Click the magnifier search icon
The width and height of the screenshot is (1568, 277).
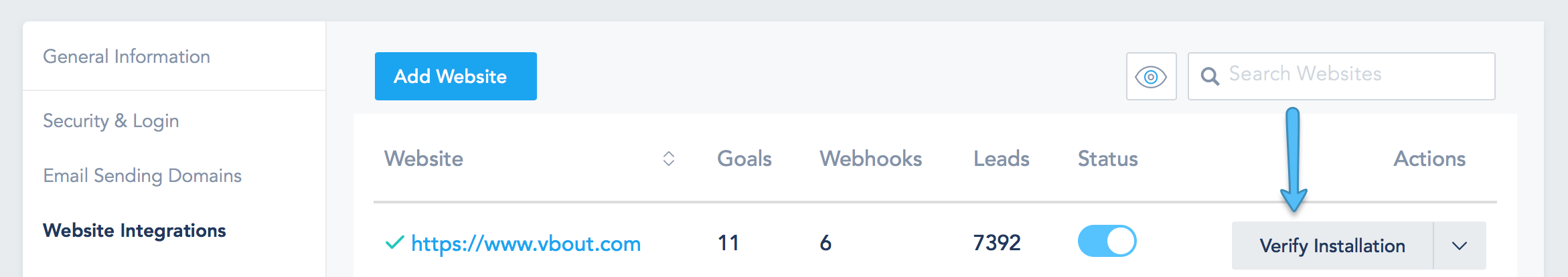(1210, 76)
